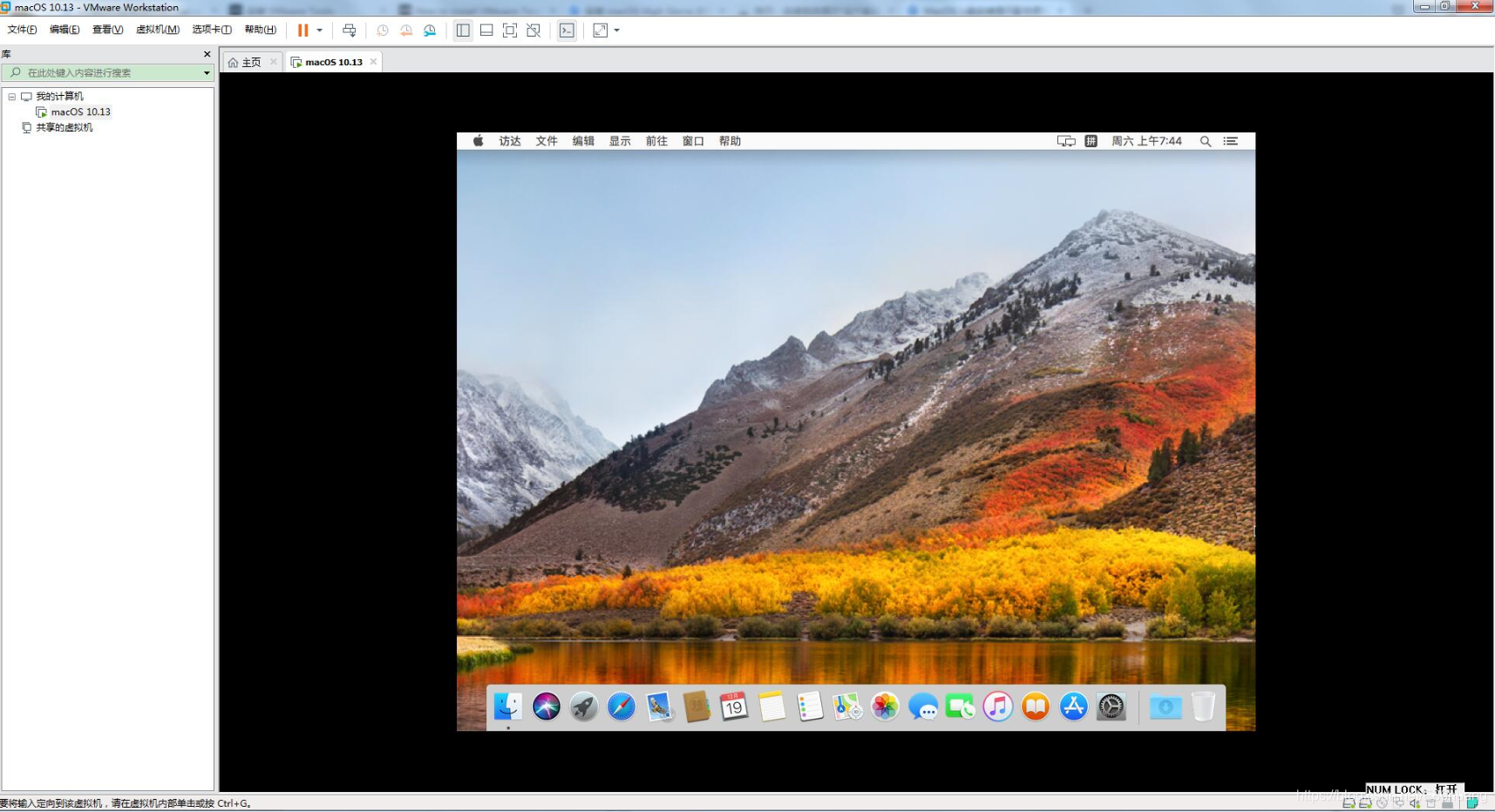Screen dimensions: 1495x812
Task: Open System Preferences from the Dock
Action: (x=1111, y=707)
